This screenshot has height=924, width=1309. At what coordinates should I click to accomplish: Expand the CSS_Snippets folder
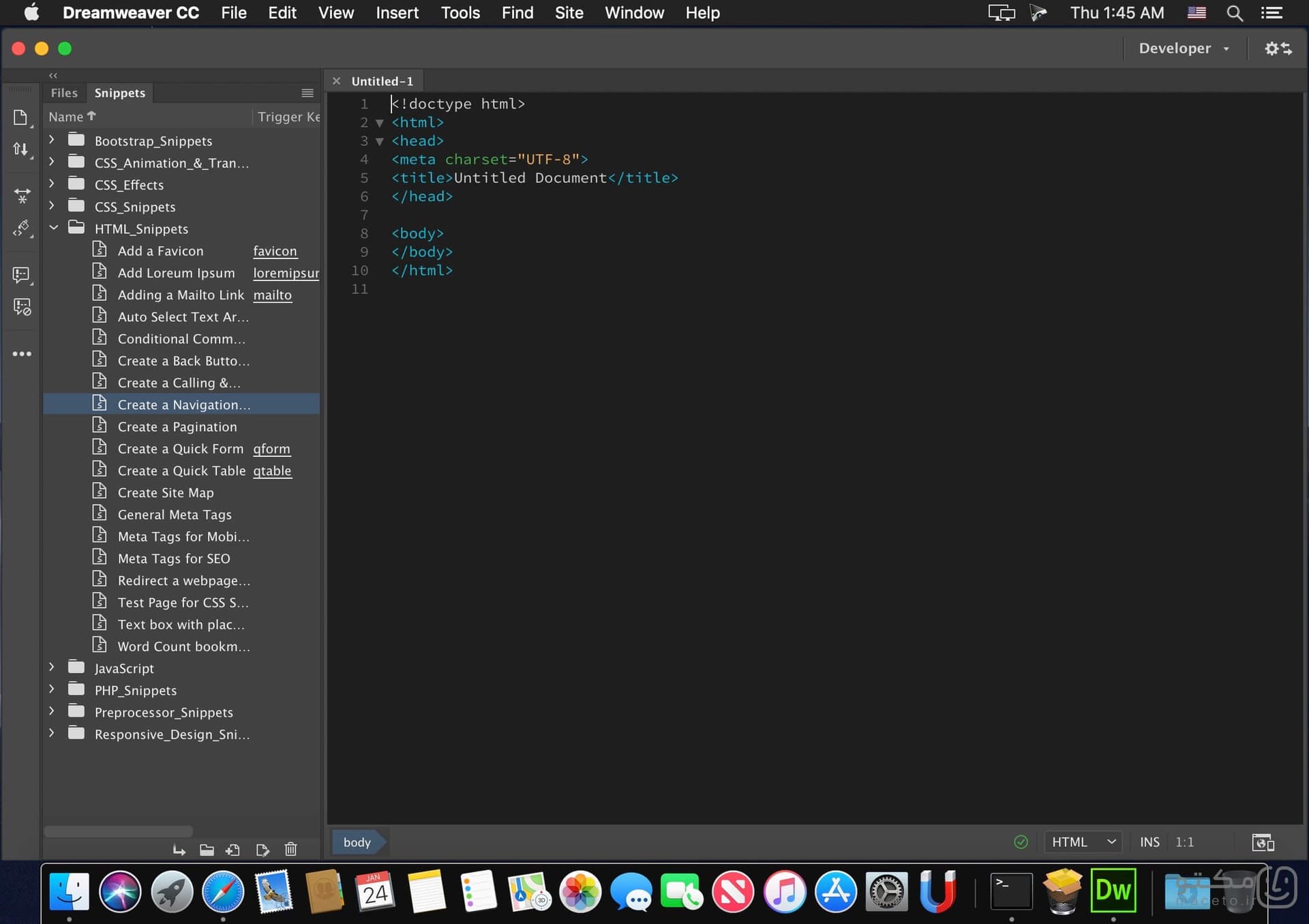click(x=52, y=205)
